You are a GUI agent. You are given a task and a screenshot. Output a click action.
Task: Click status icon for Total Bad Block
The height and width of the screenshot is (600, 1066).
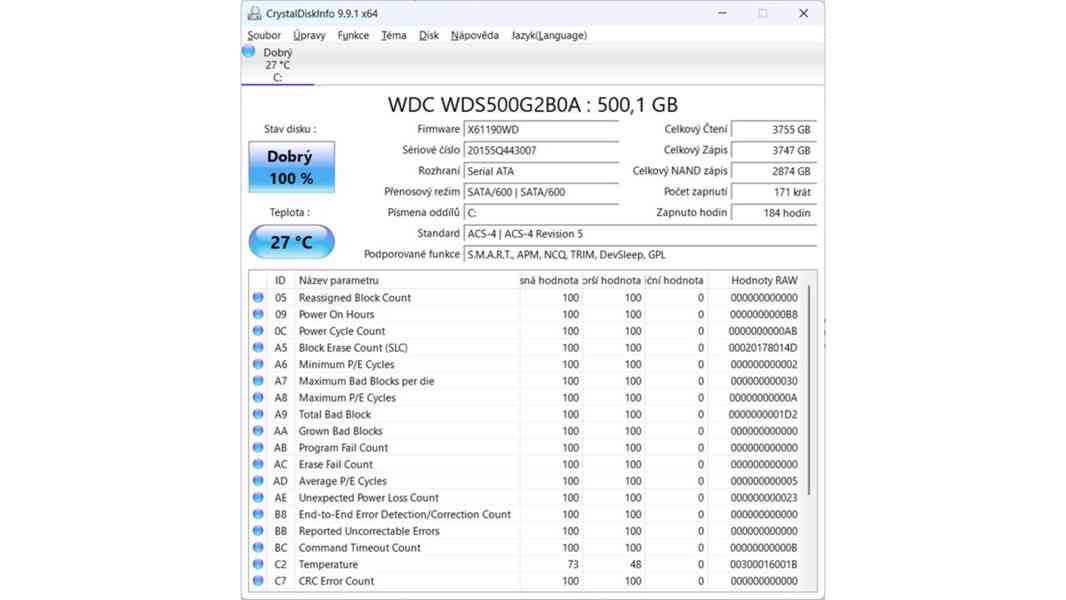(258, 414)
